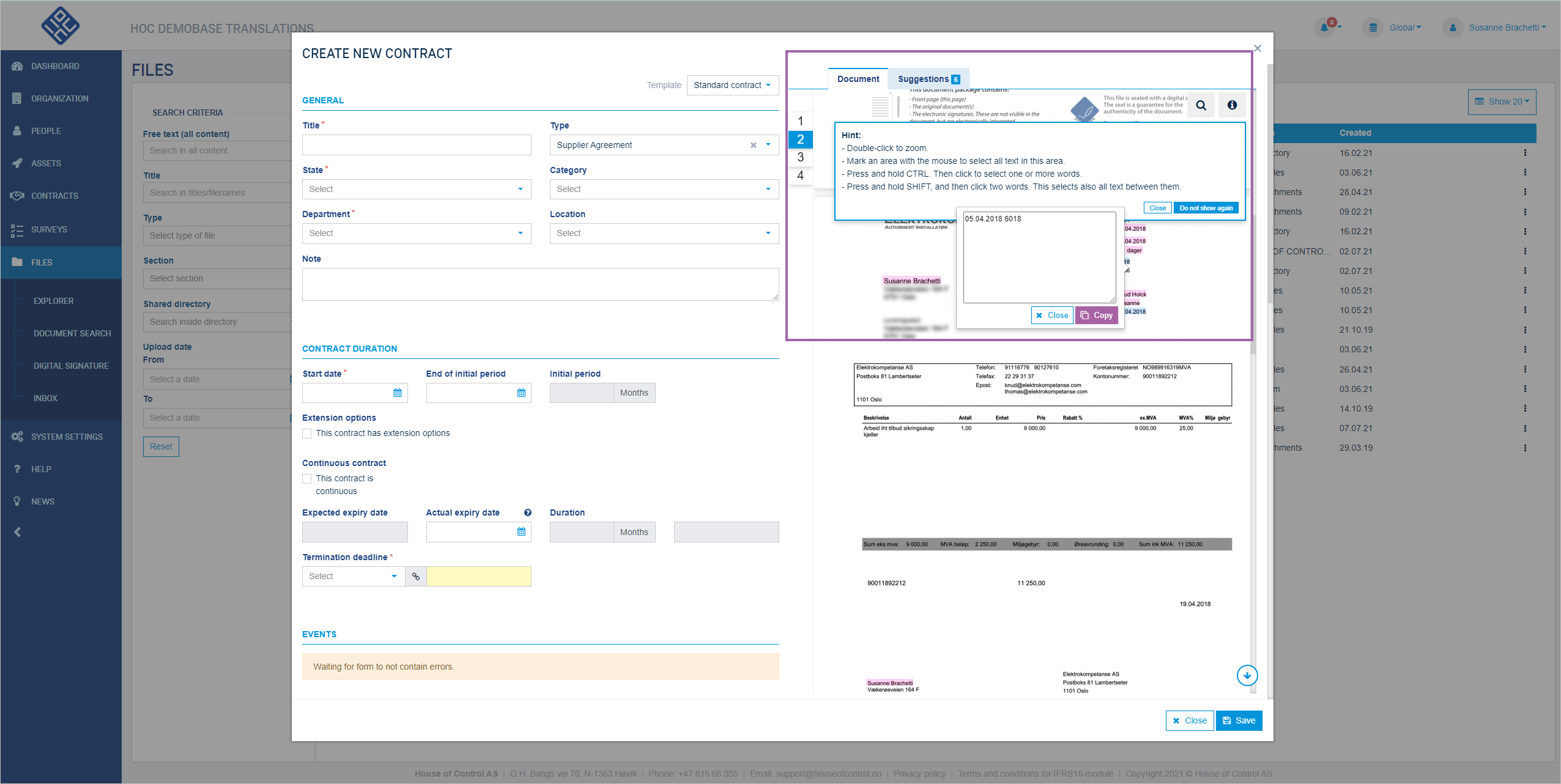The image size is (1561, 784).
Task: Open the notifications bell
Action: point(1326,27)
